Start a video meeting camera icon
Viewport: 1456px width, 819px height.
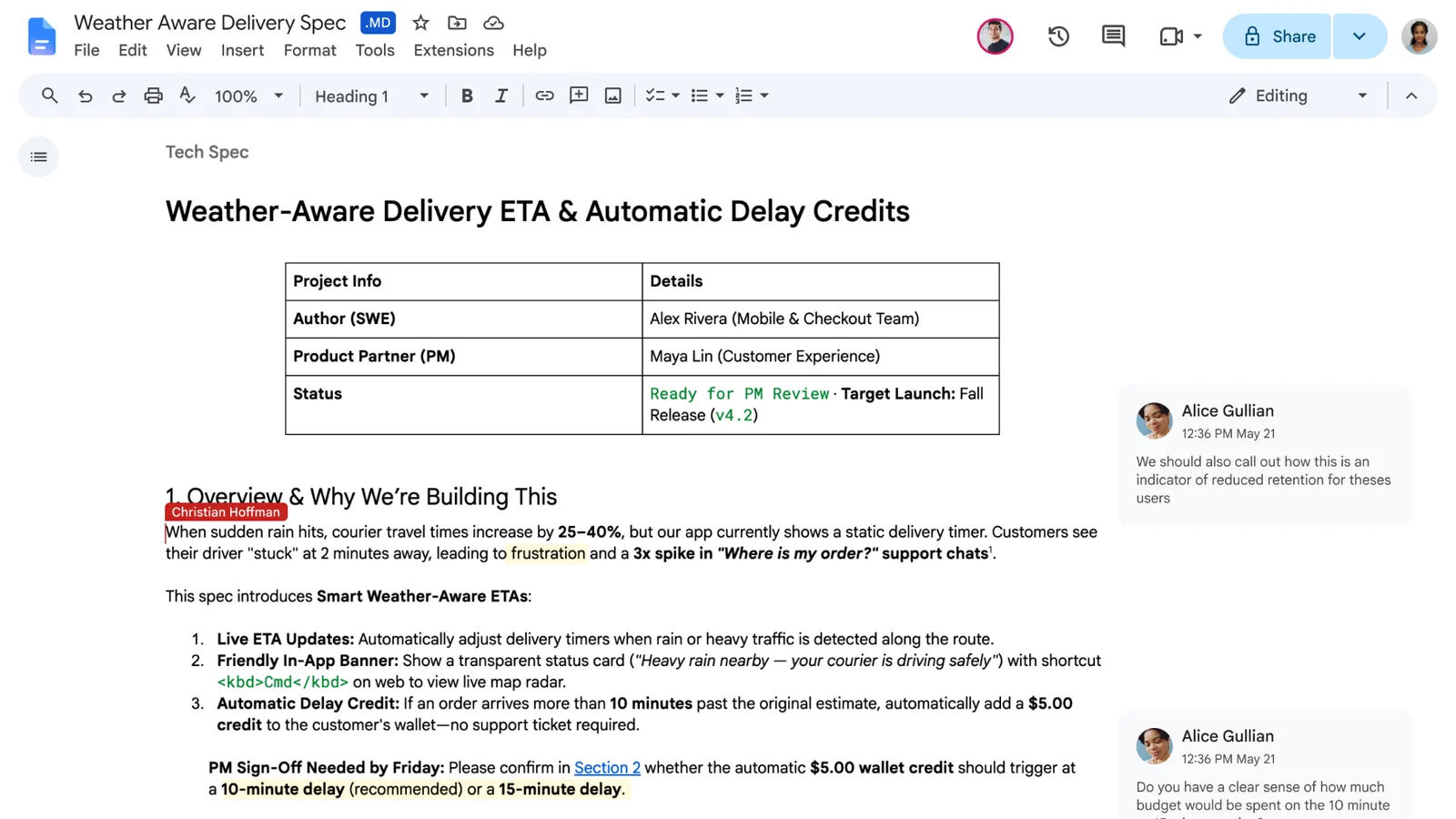coord(1171,36)
